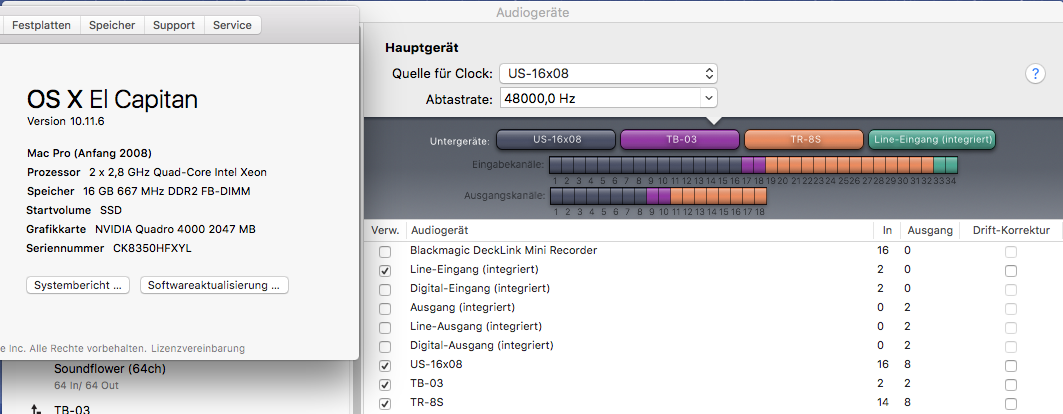Viewport: 1063px width, 414px height.
Task: Toggle drift correction for Line-Eingang (integriert)
Action: click(1011, 270)
